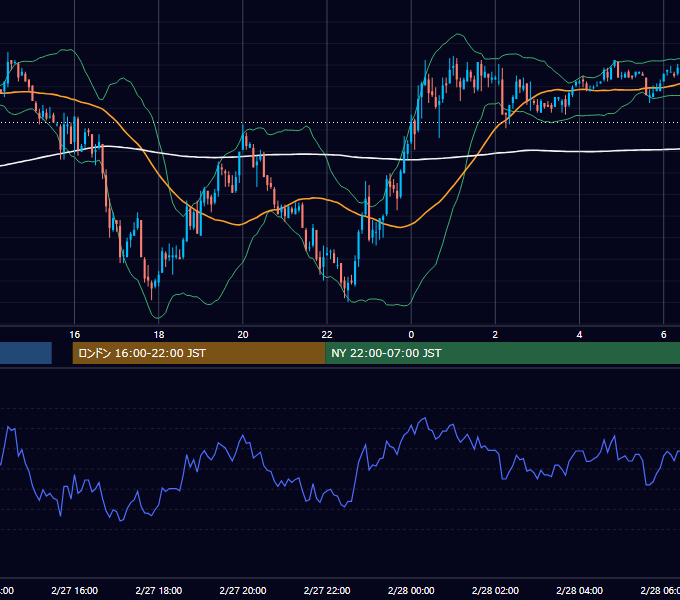Click the 2/27 16:00 date label
Viewport: 680px width, 600px height.
pyautogui.click(x=75, y=590)
